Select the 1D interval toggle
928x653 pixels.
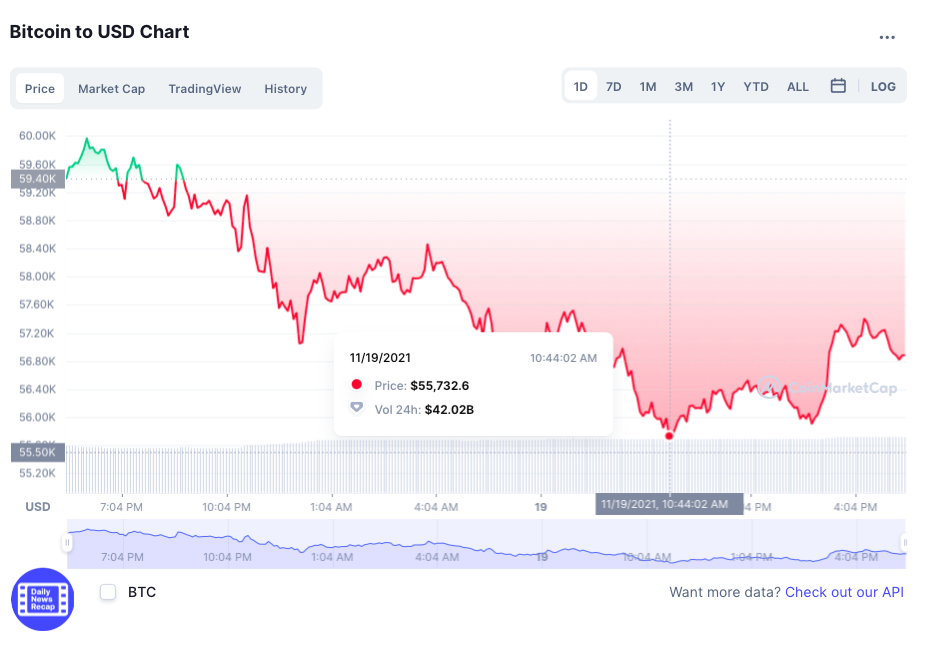pyautogui.click(x=580, y=86)
